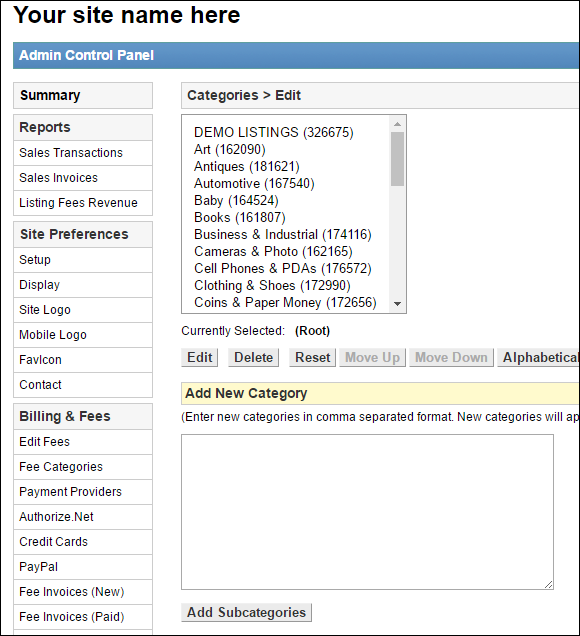Image resolution: width=580 pixels, height=636 pixels.
Task: Open the Summary admin section
Action: click(83, 96)
